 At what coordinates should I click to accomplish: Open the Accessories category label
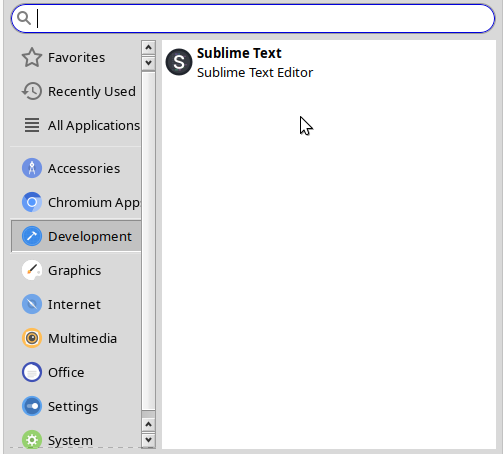84,168
